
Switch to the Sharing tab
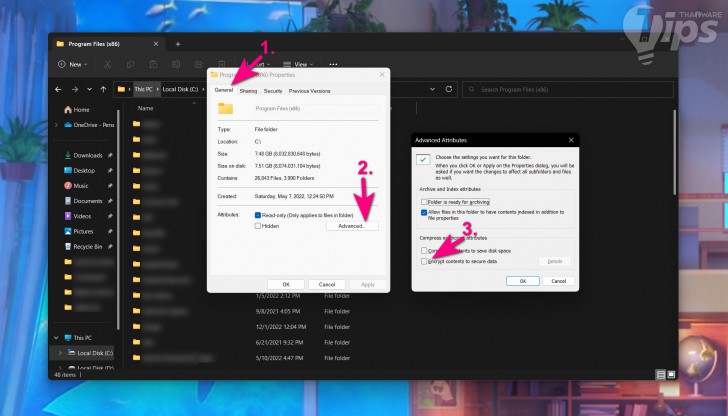coord(248,91)
